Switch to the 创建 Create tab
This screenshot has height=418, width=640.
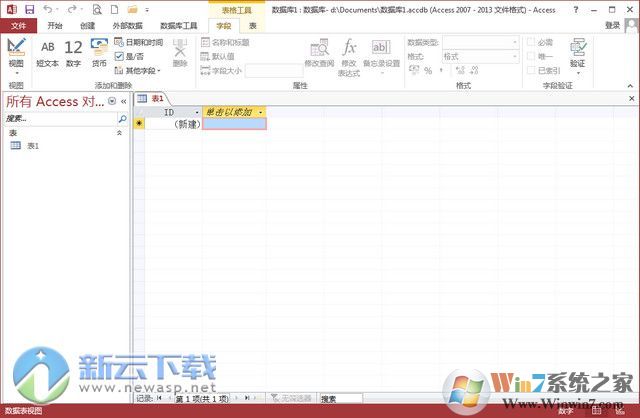pos(88,26)
